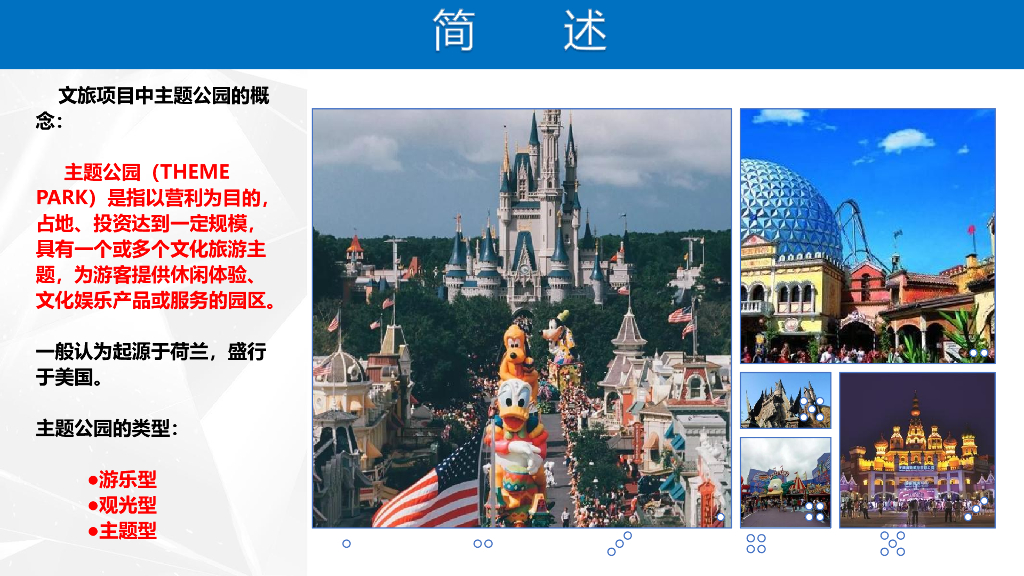
Task: Click the bullet "主题型"
Action: coord(122,530)
